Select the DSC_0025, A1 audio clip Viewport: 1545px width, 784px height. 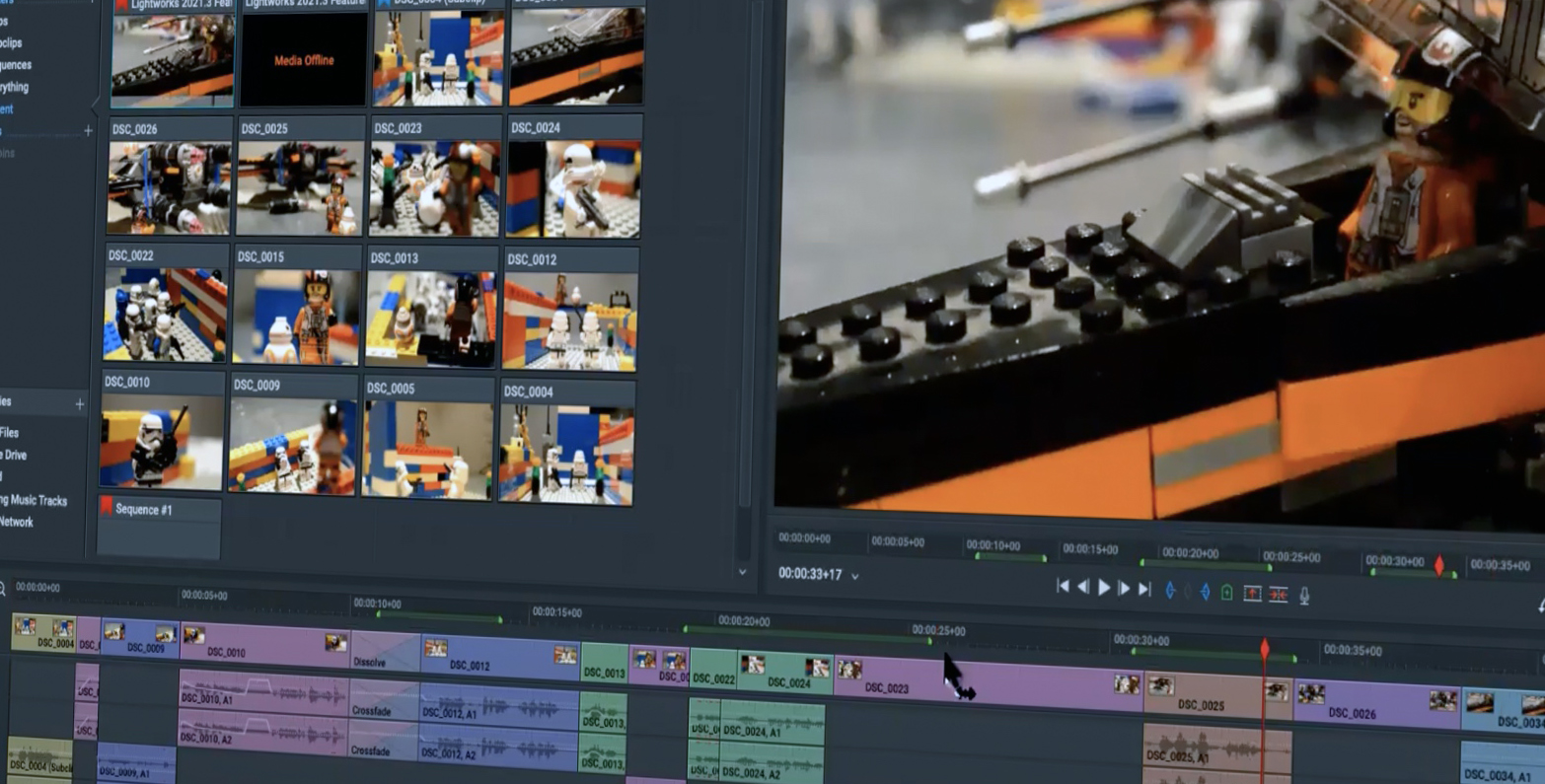[1217, 748]
